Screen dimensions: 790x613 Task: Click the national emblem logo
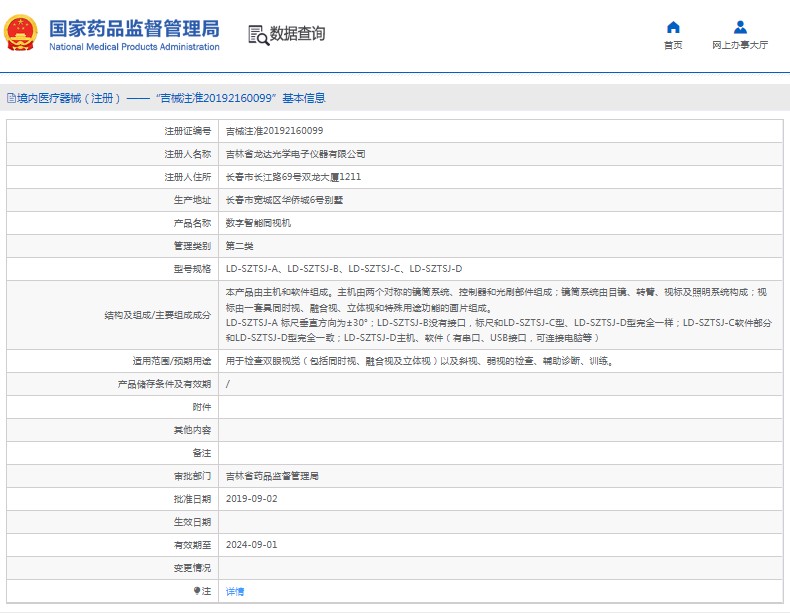(20, 33)
